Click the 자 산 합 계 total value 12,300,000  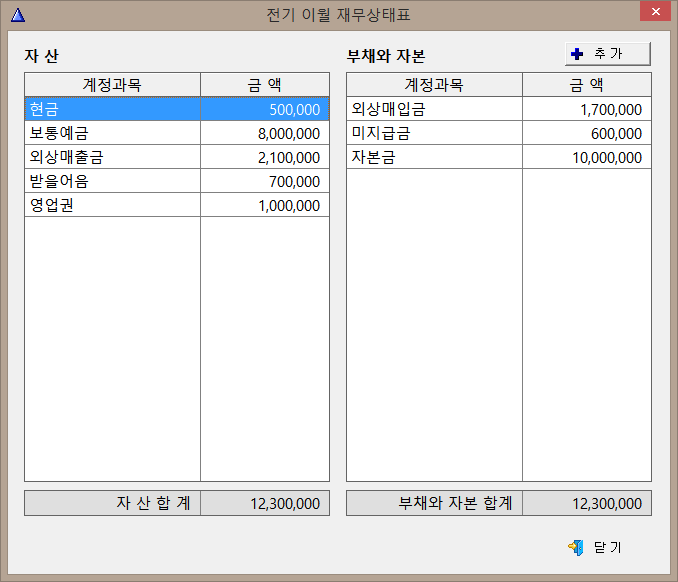[x=265, y=503]
